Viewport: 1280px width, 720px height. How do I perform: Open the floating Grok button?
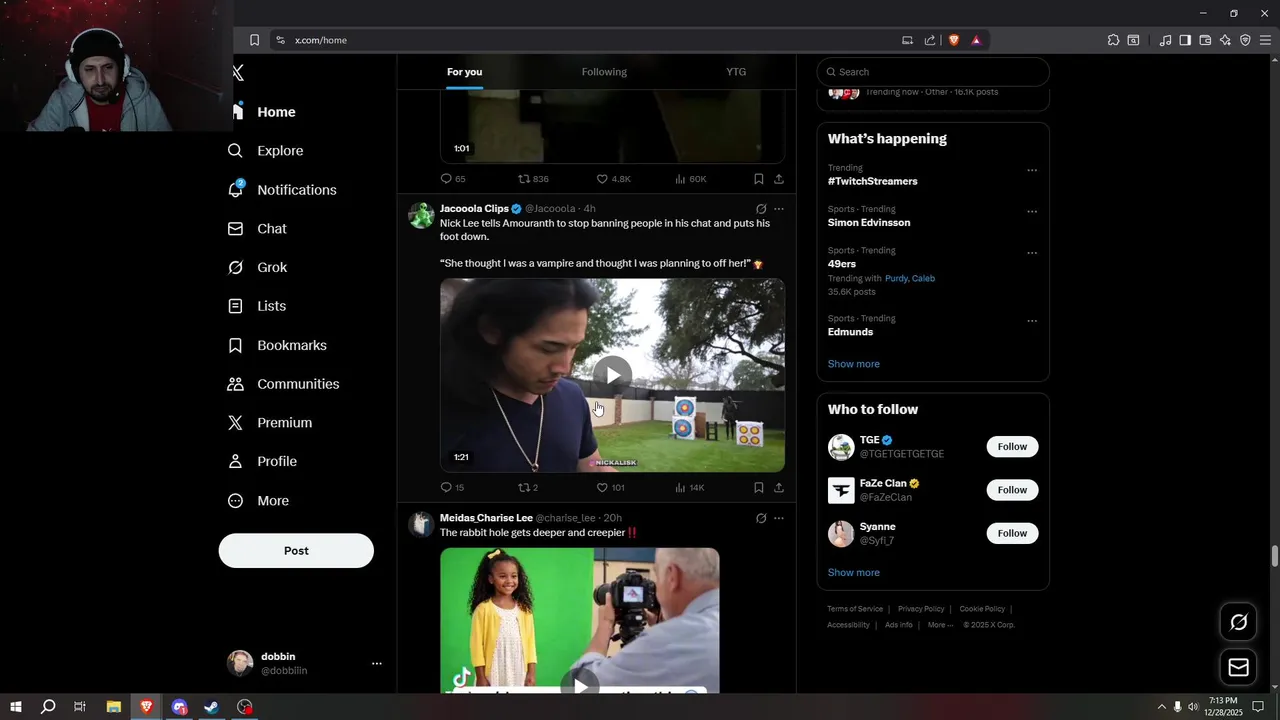click(1239, 622)
